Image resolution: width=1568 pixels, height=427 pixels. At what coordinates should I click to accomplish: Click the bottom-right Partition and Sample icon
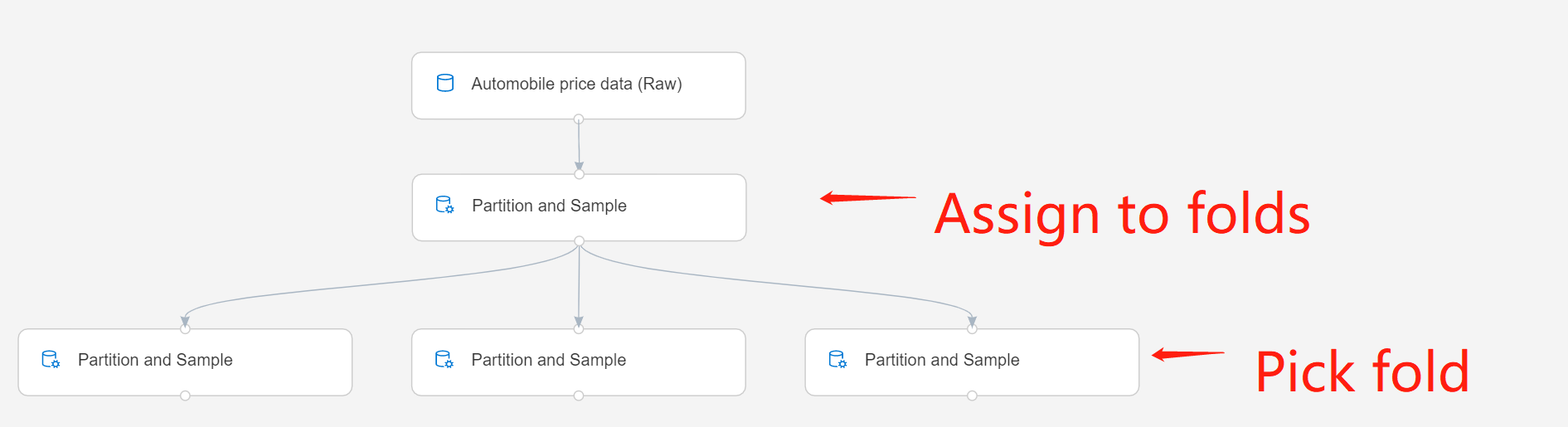837,359
